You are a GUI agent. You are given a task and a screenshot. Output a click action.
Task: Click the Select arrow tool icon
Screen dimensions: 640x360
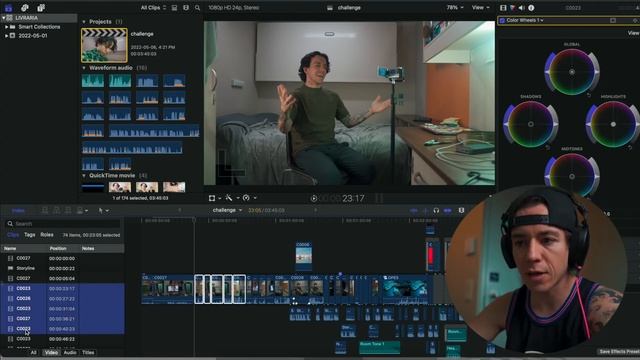[101, 210]
